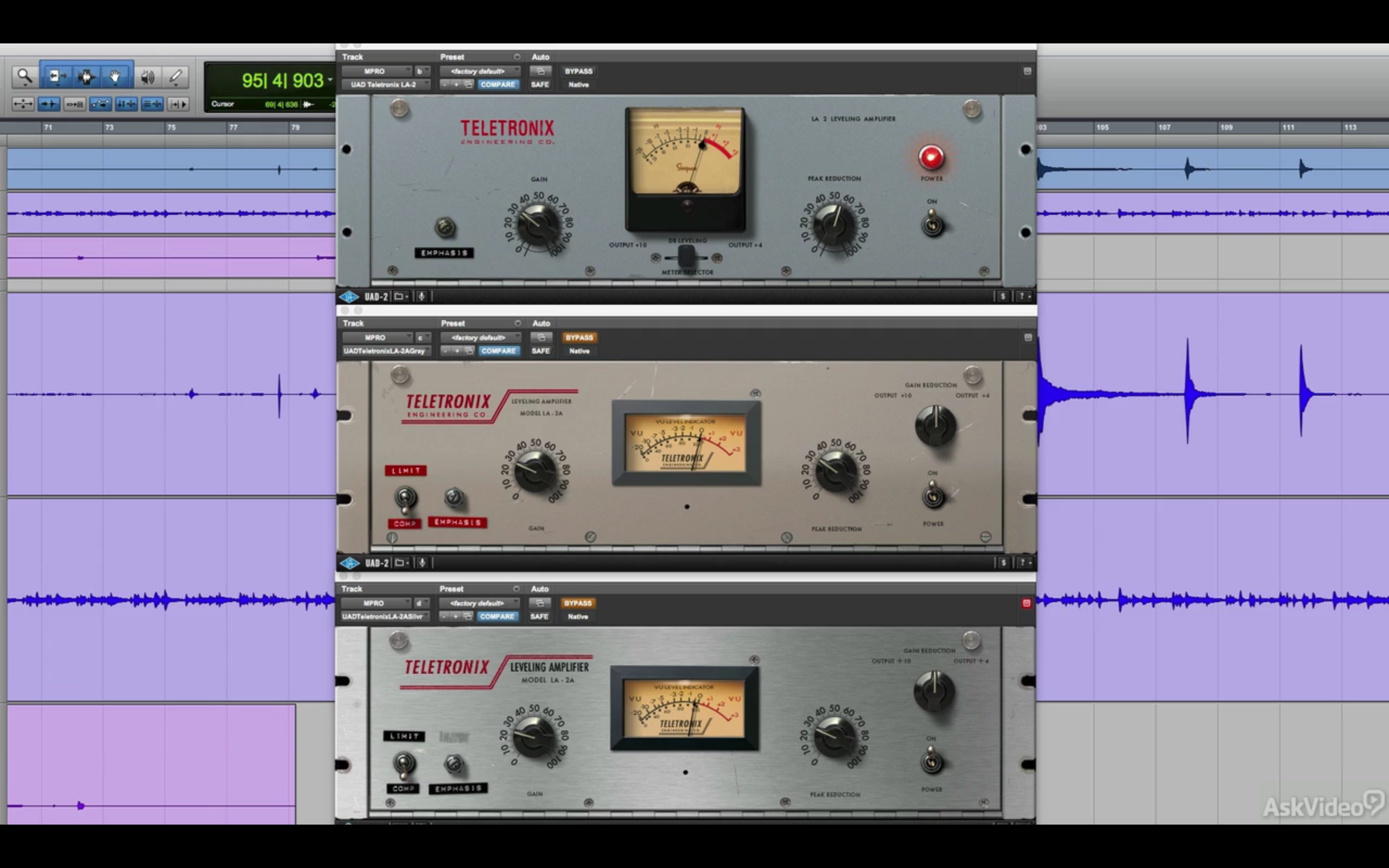The image size is (1389, 868).
Task: Open Preset menu circle in LA-2A Gray window
Action: (517, 323)
